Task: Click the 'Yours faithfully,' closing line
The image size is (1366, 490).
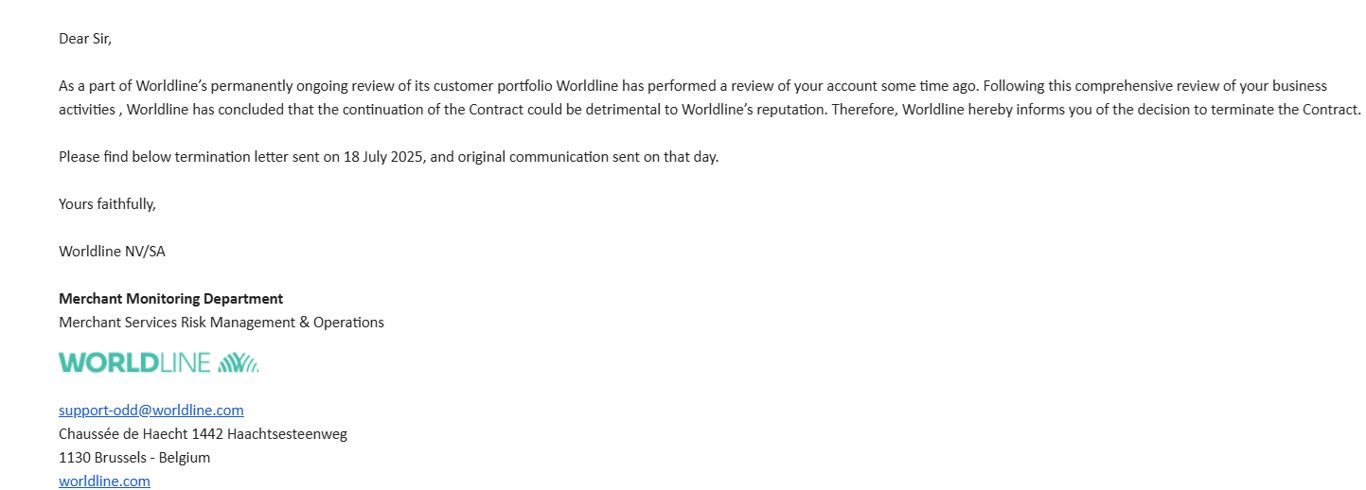Action: coord(107,204)
